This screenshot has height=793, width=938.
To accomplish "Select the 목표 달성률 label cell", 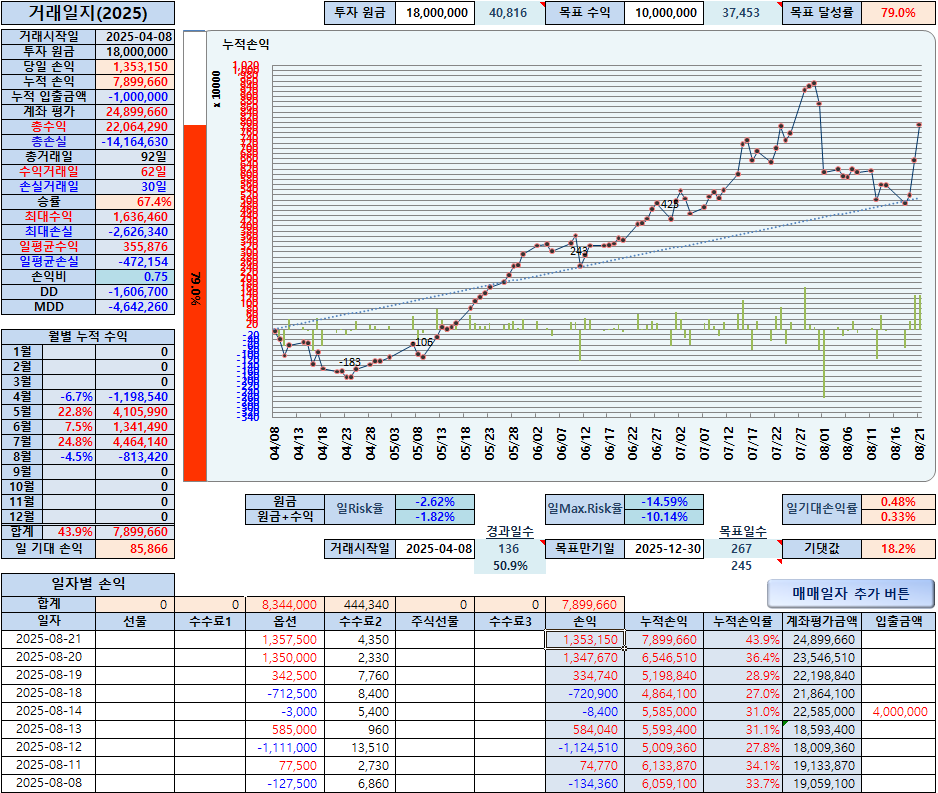I will click(x=821, y=13).
